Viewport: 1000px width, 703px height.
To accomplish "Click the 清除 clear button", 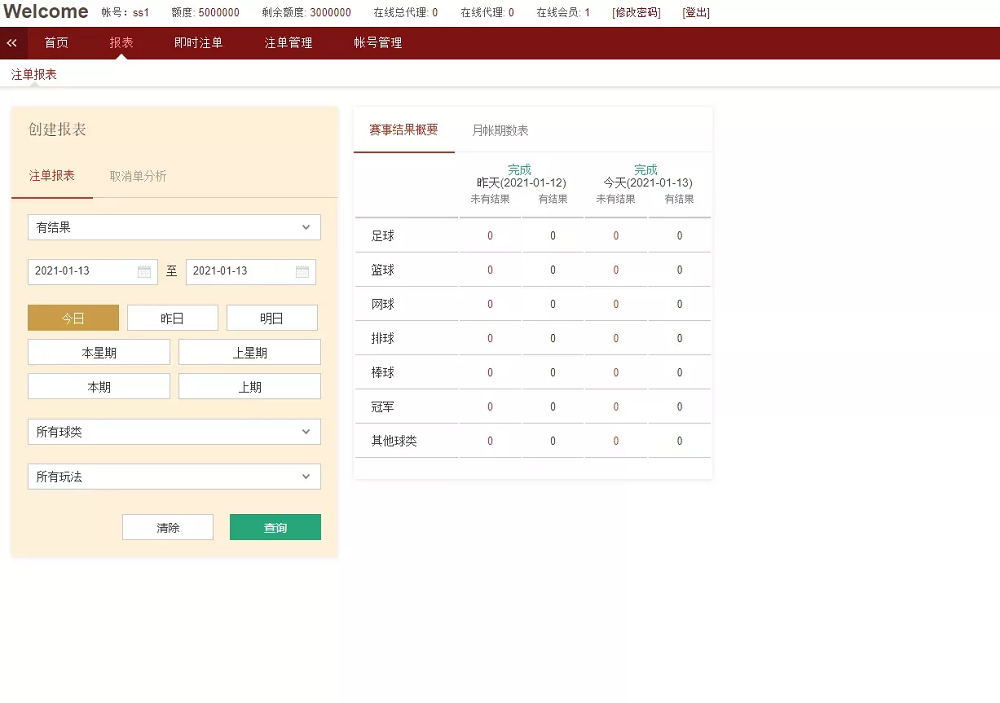I will [167, 526].
